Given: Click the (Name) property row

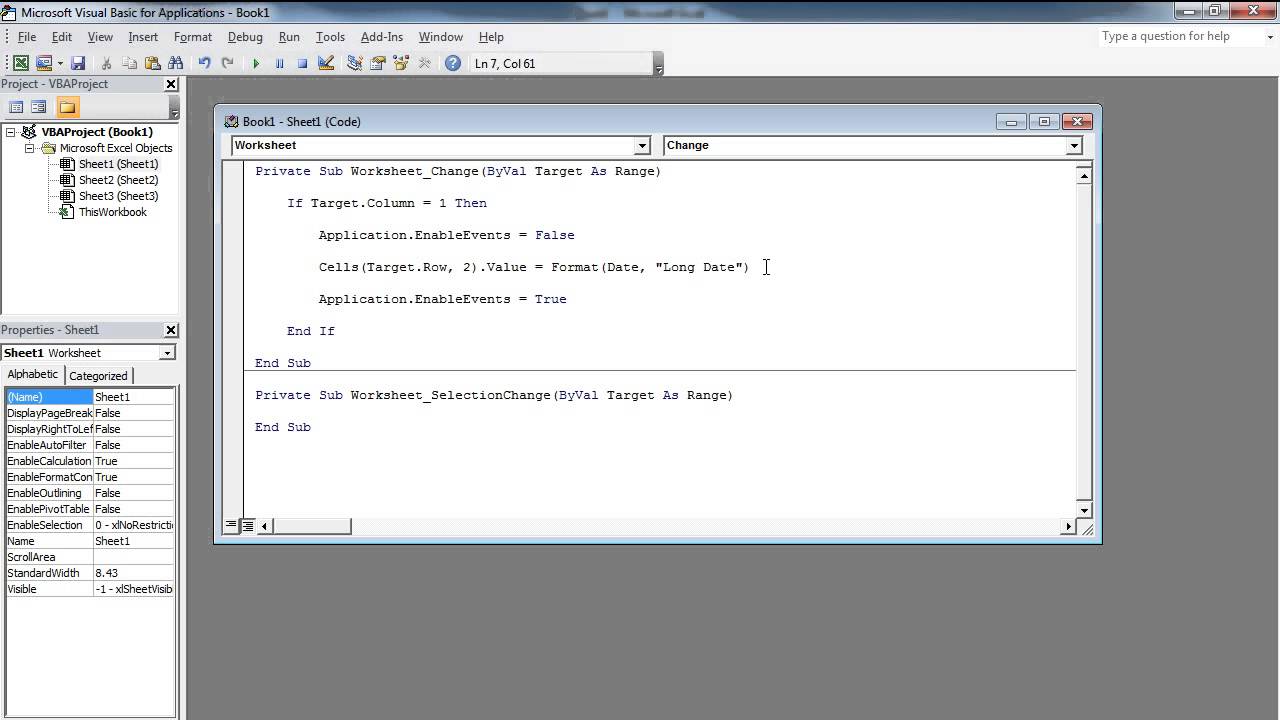Looking at the screenshot, I should (89, 397).
